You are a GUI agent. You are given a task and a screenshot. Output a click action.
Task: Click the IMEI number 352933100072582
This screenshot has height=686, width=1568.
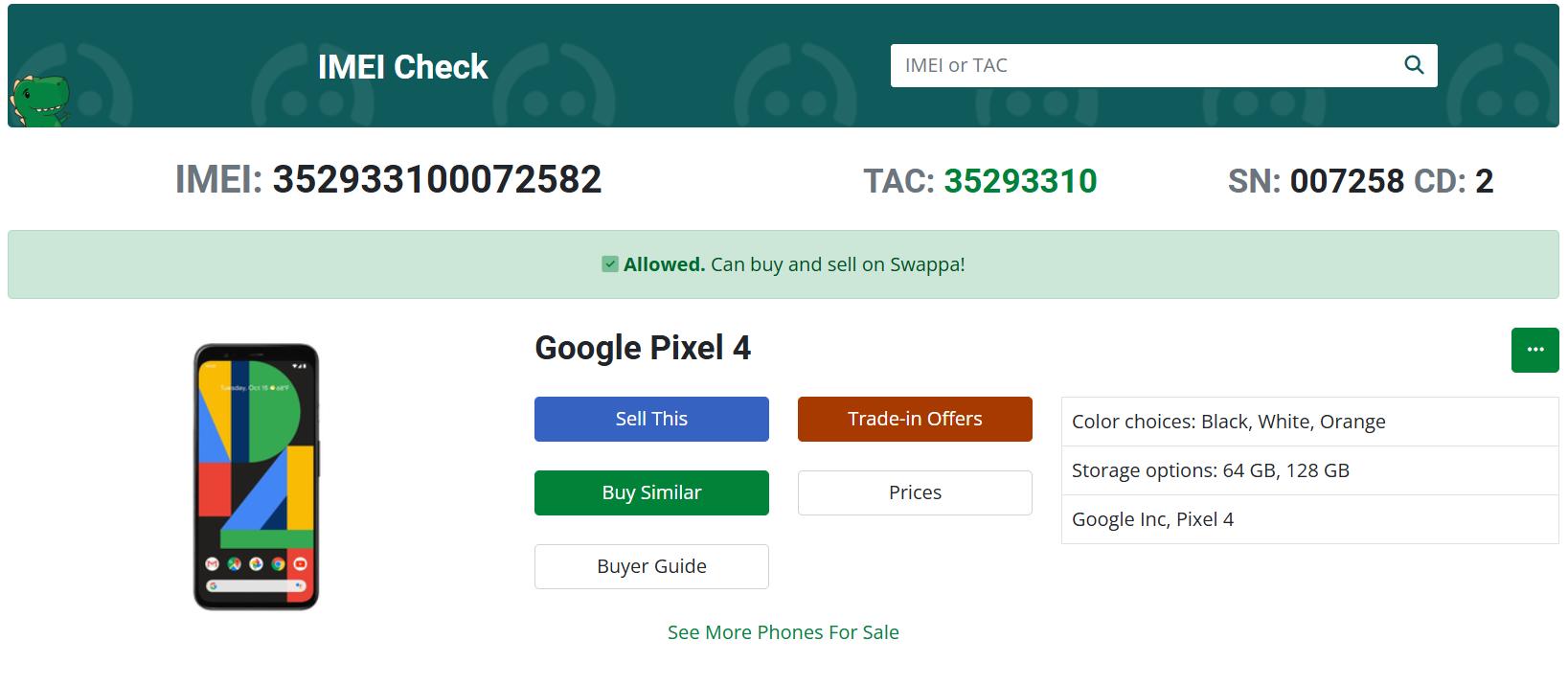click(437, 180)
